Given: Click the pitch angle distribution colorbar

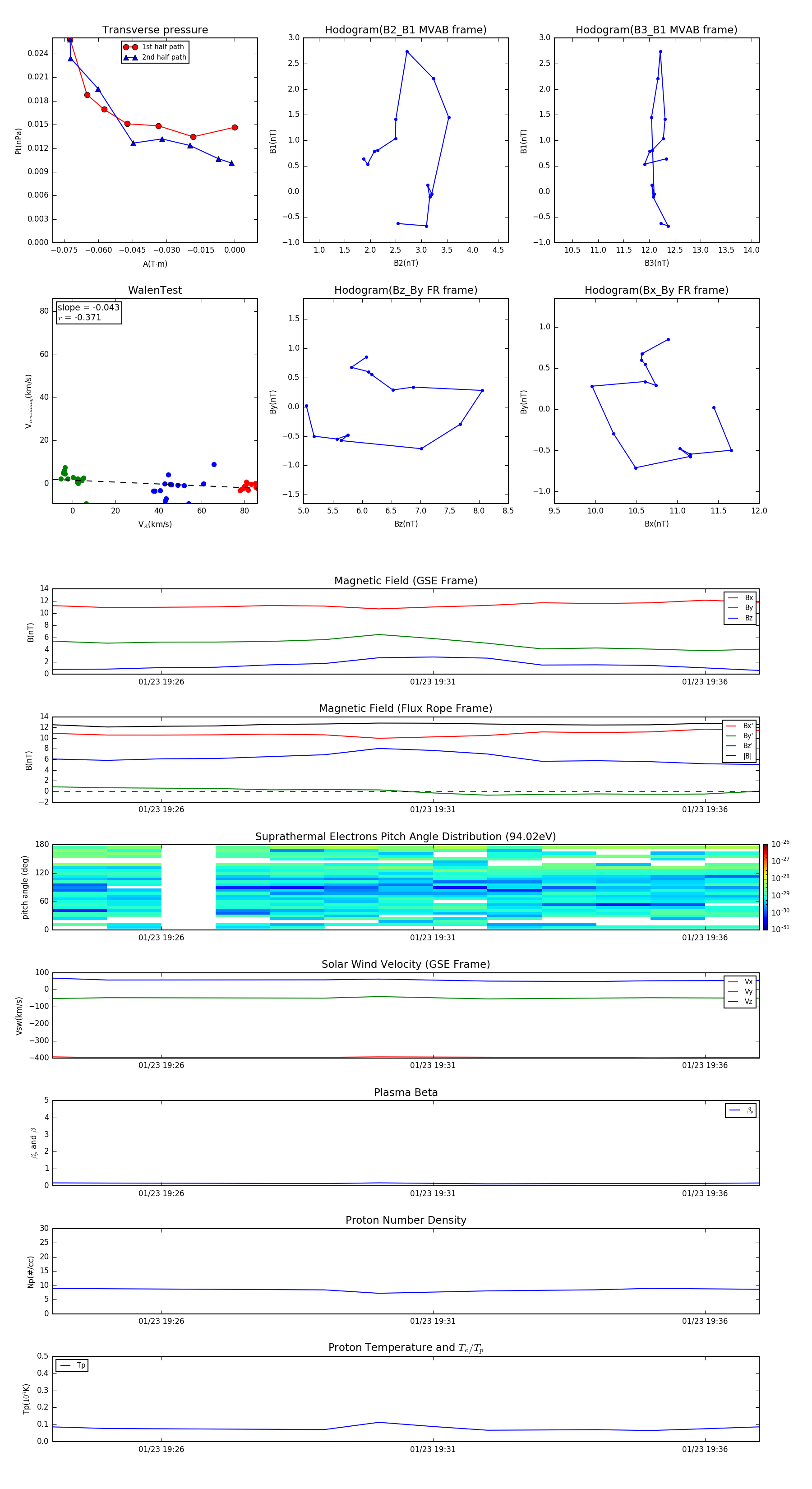Looking at the screenshot, I should pos(765,887).
